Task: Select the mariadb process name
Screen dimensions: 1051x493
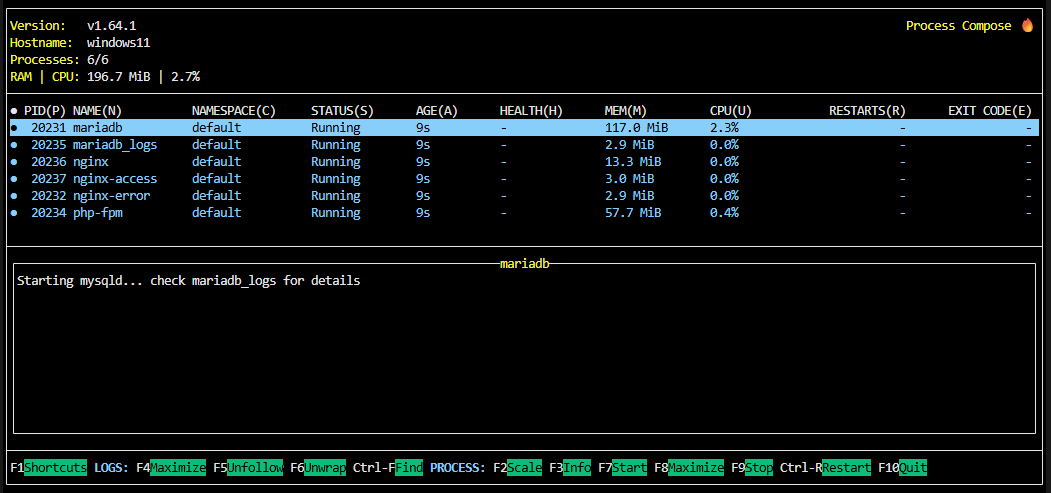Action: tap(97, 128)
